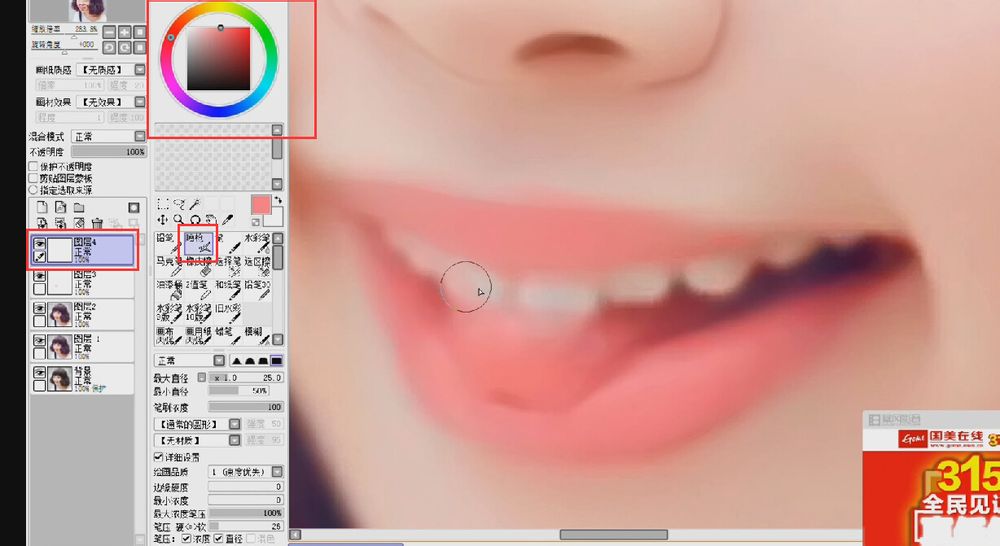
Task: Hide 图层2 with its eye icon
Action: [40, 308]
